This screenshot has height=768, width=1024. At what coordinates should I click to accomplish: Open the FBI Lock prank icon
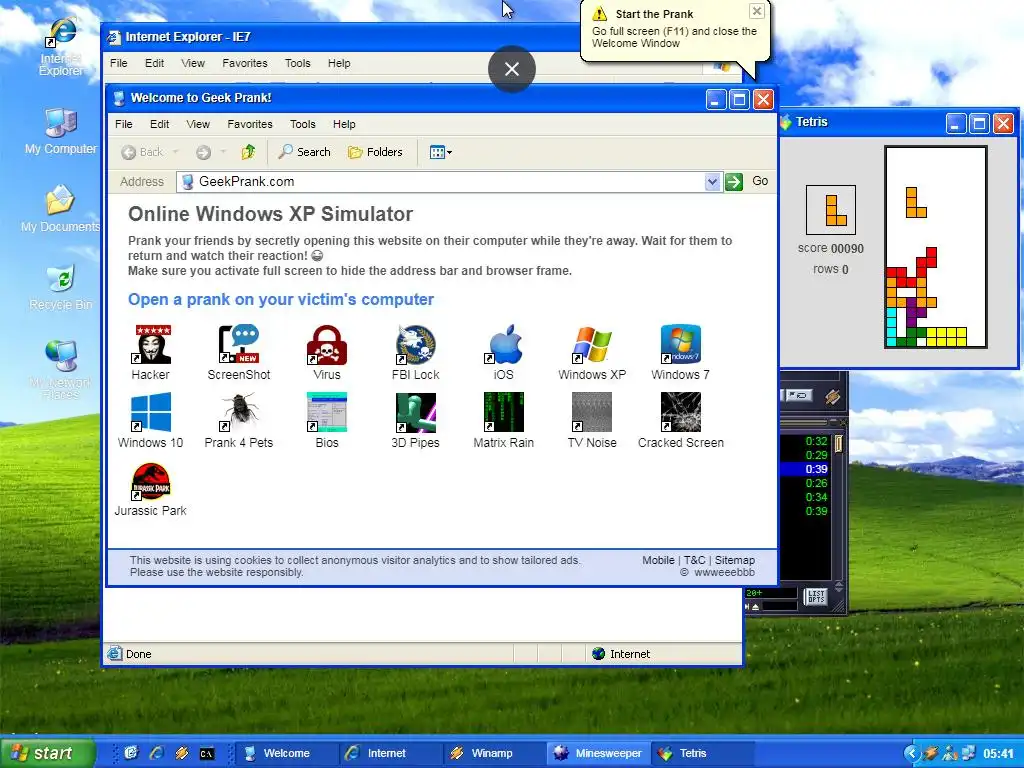pos(415,353)
